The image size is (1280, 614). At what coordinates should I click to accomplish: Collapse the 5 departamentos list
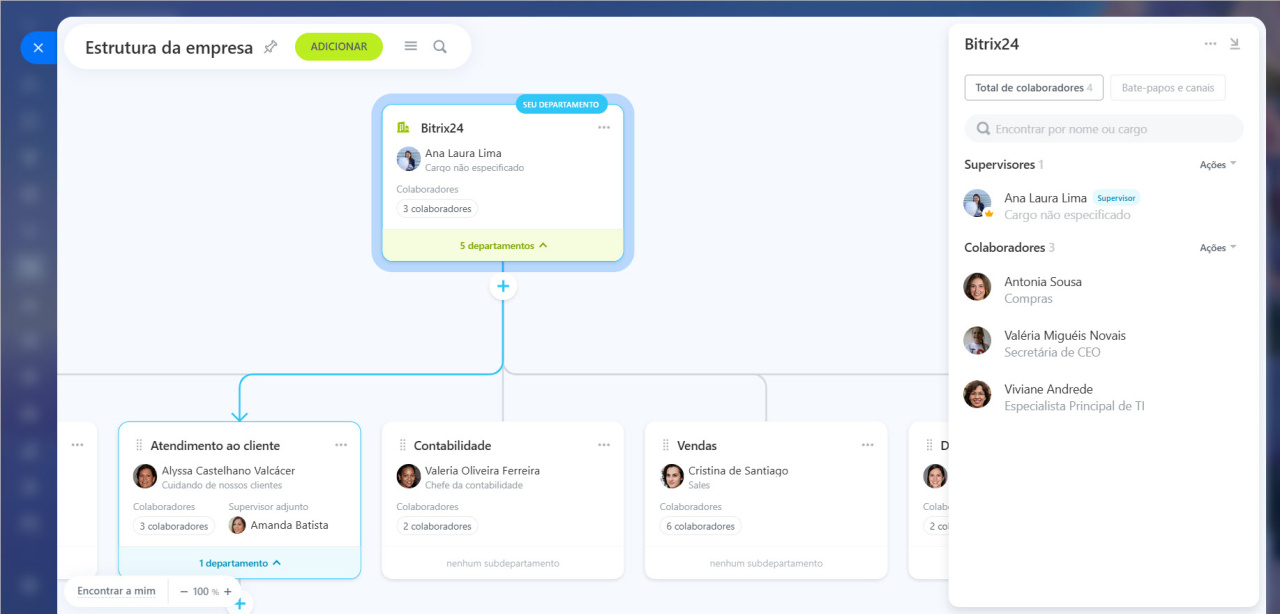pos(503,245)
